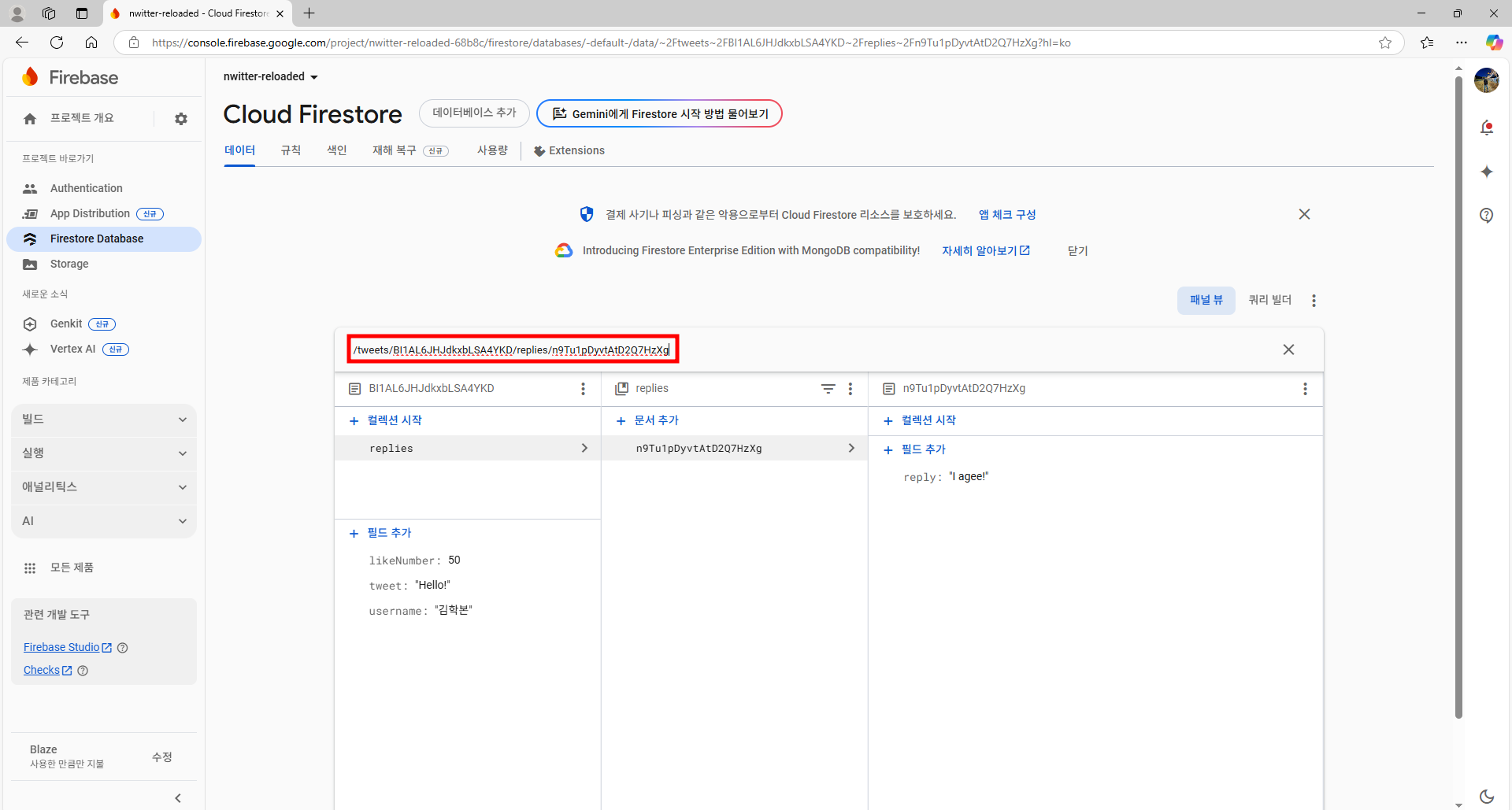
Task: Click 자세히 알아보기 link
Action: [986, 250]
